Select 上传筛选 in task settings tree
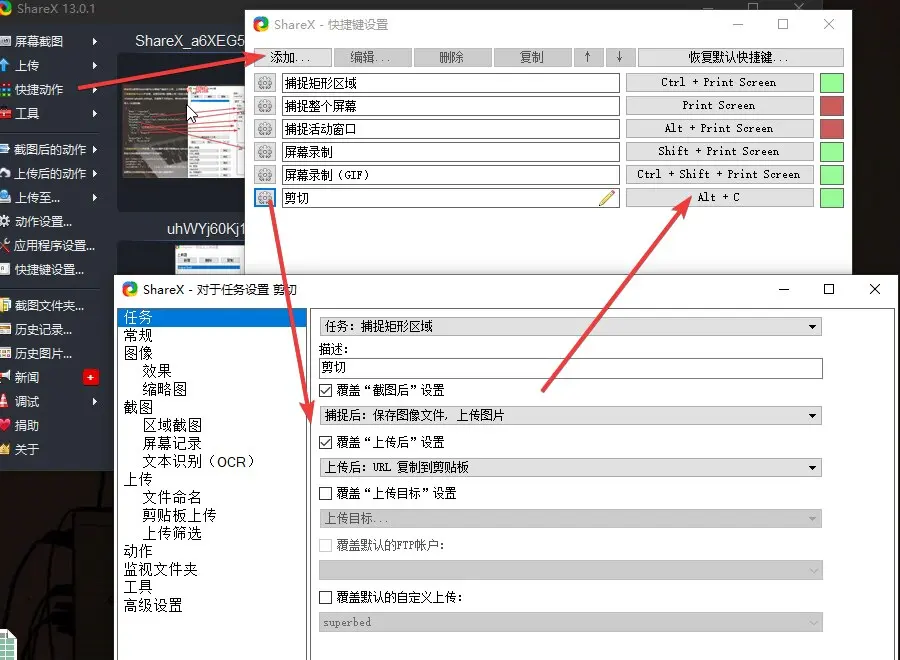 pos(172,533)
